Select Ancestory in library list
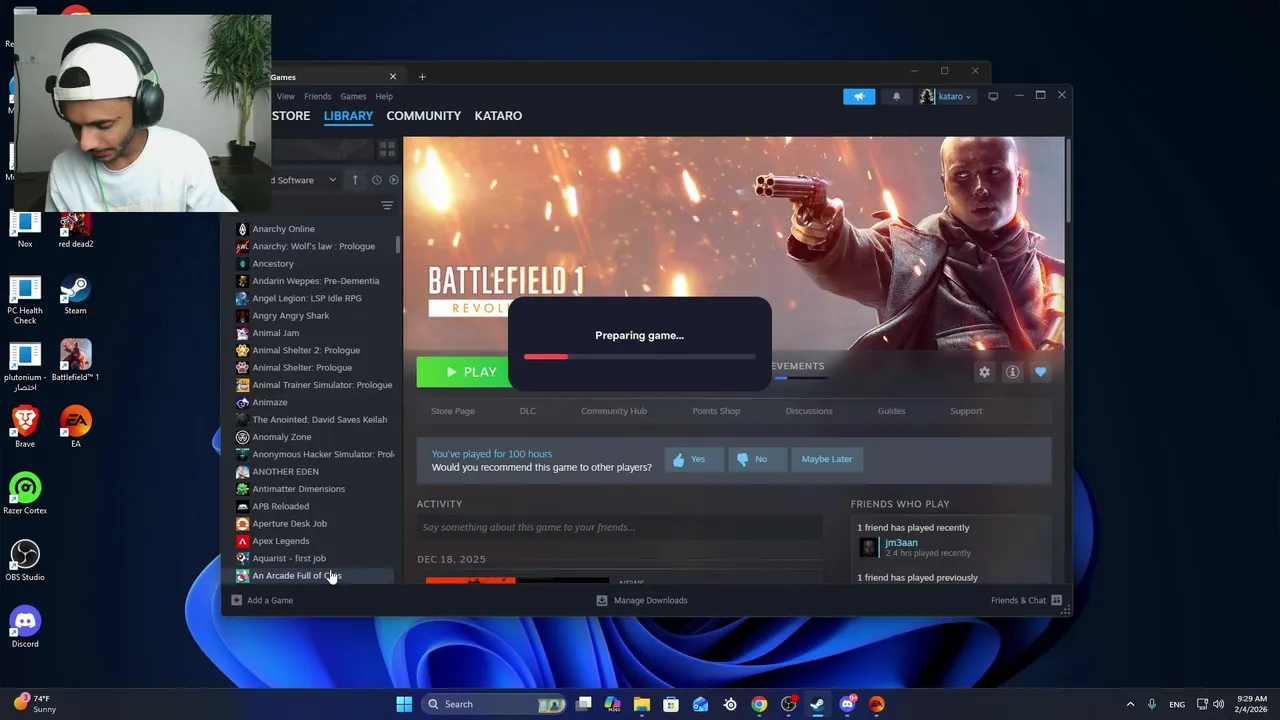Viewport: 1280px width, 720px height. point(273,264)
